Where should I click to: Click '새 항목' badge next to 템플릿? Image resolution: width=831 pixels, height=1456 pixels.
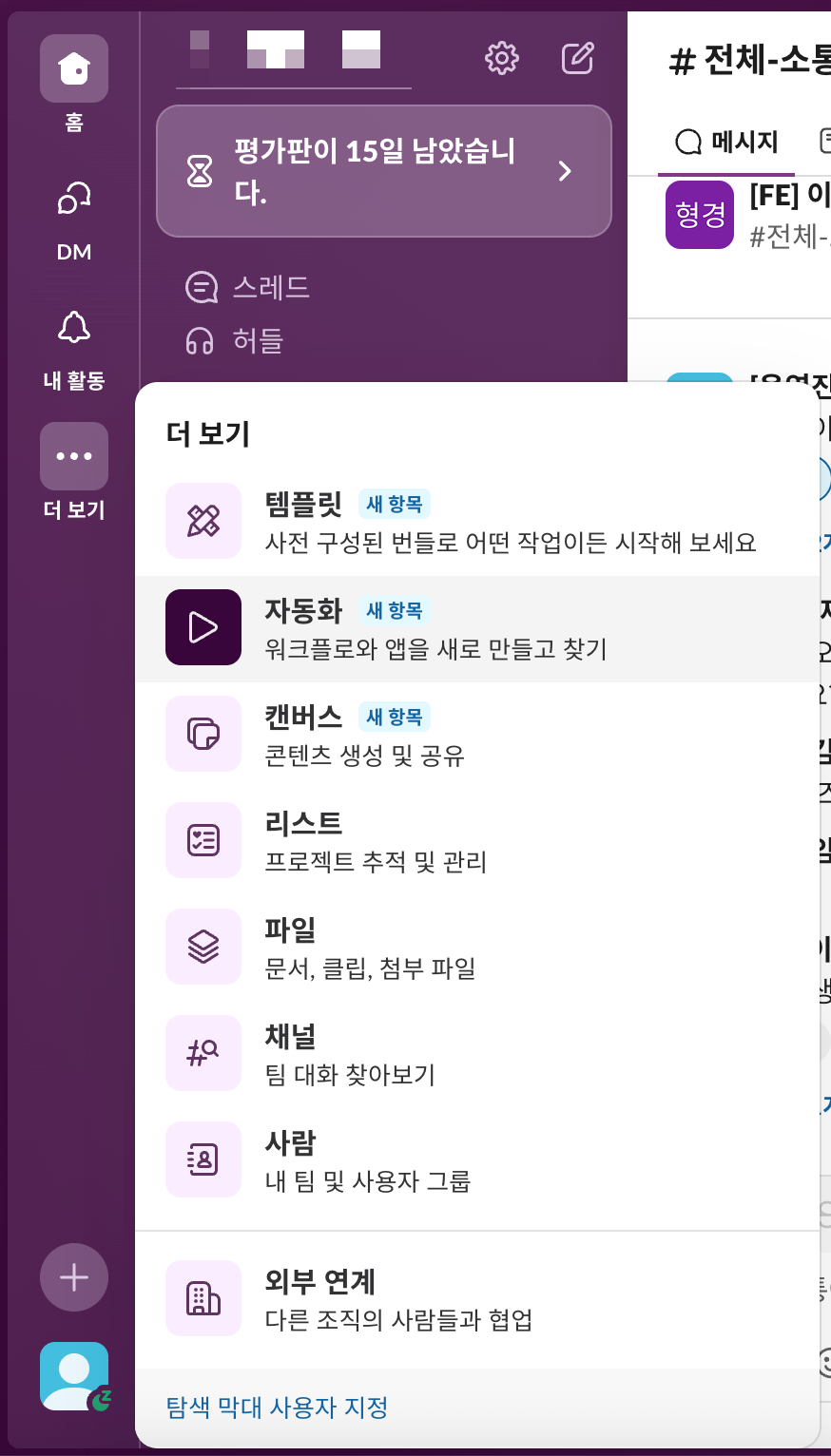[x=395, y=504]
